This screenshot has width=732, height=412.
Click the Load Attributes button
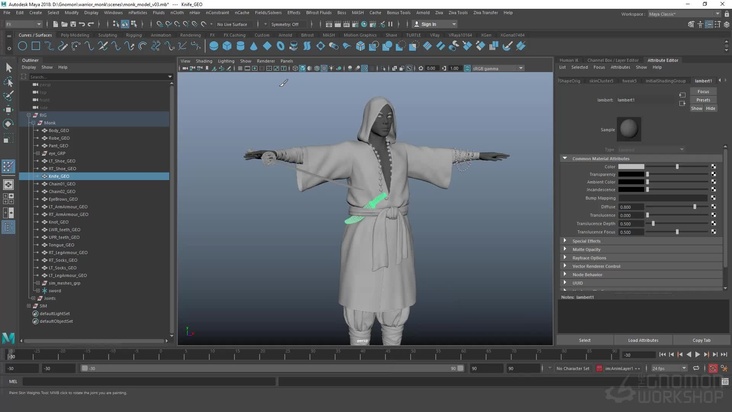point(643,340)
